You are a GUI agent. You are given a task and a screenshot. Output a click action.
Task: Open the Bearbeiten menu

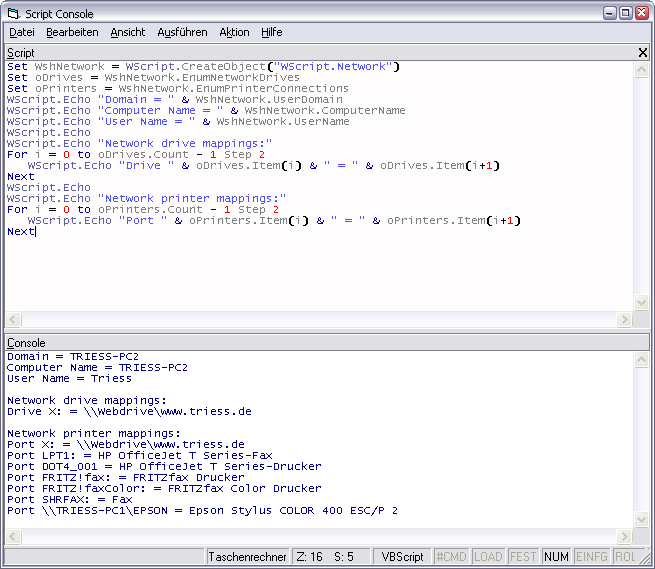point(72,32)
